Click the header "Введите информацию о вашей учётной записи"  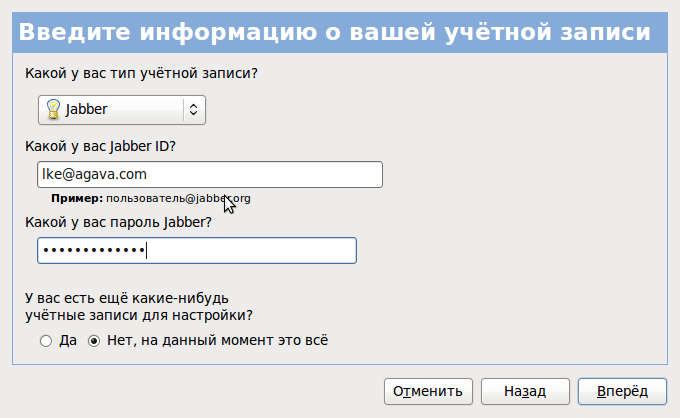coord(335,32)
